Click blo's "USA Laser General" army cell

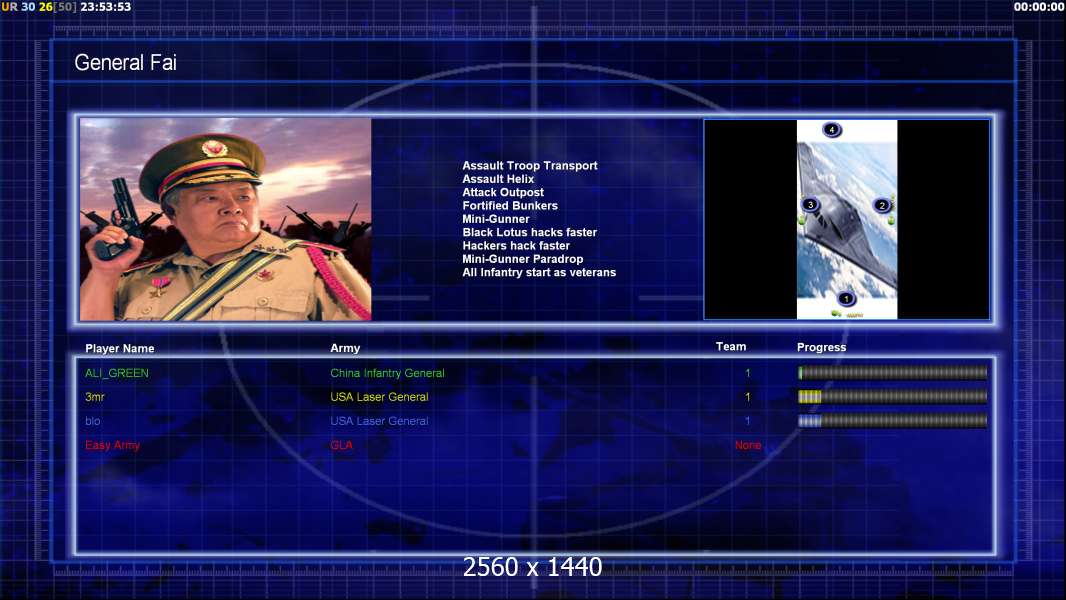[x=379, y=421]
